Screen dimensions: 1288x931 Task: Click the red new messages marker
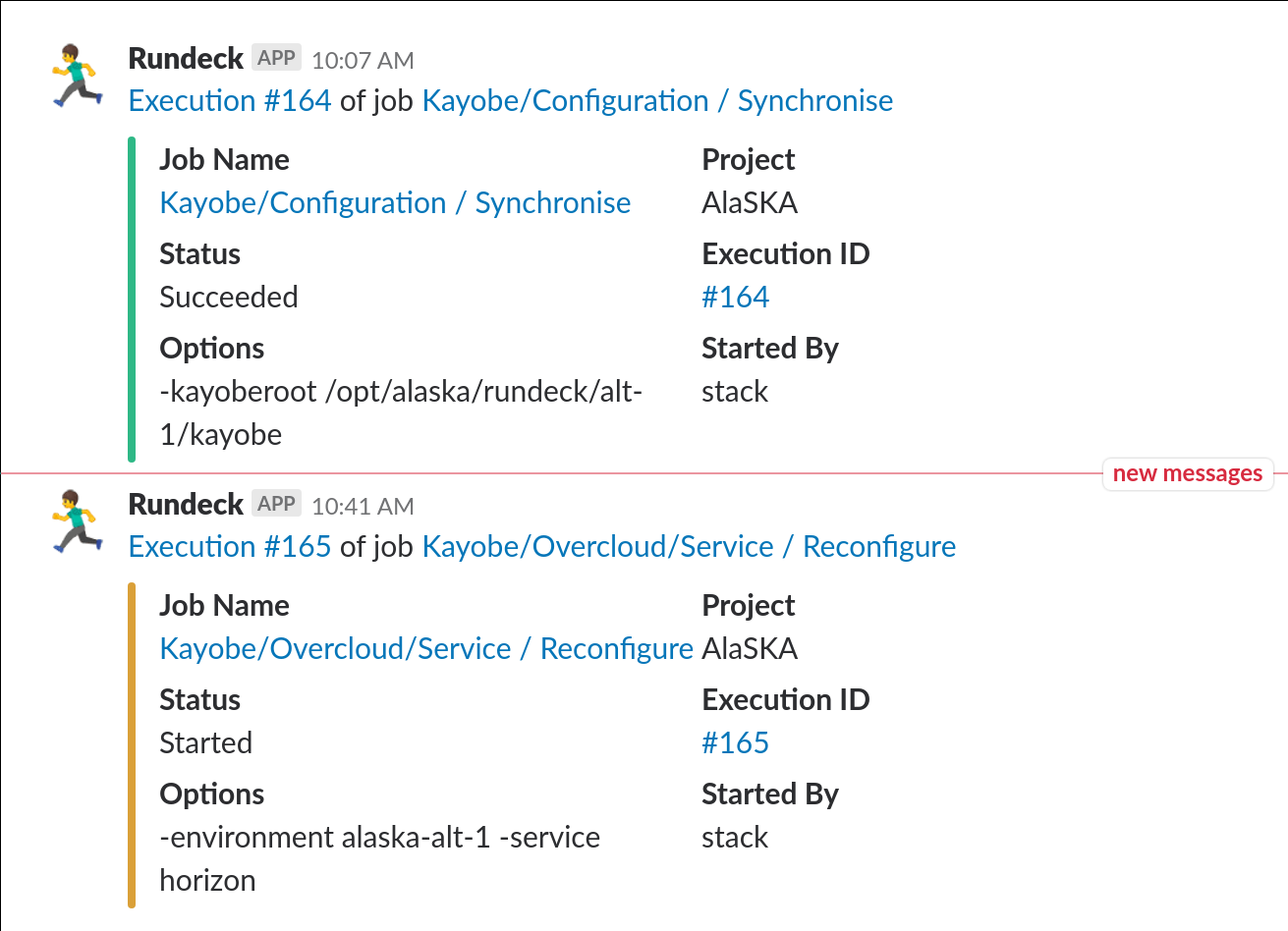(1187, 473)
